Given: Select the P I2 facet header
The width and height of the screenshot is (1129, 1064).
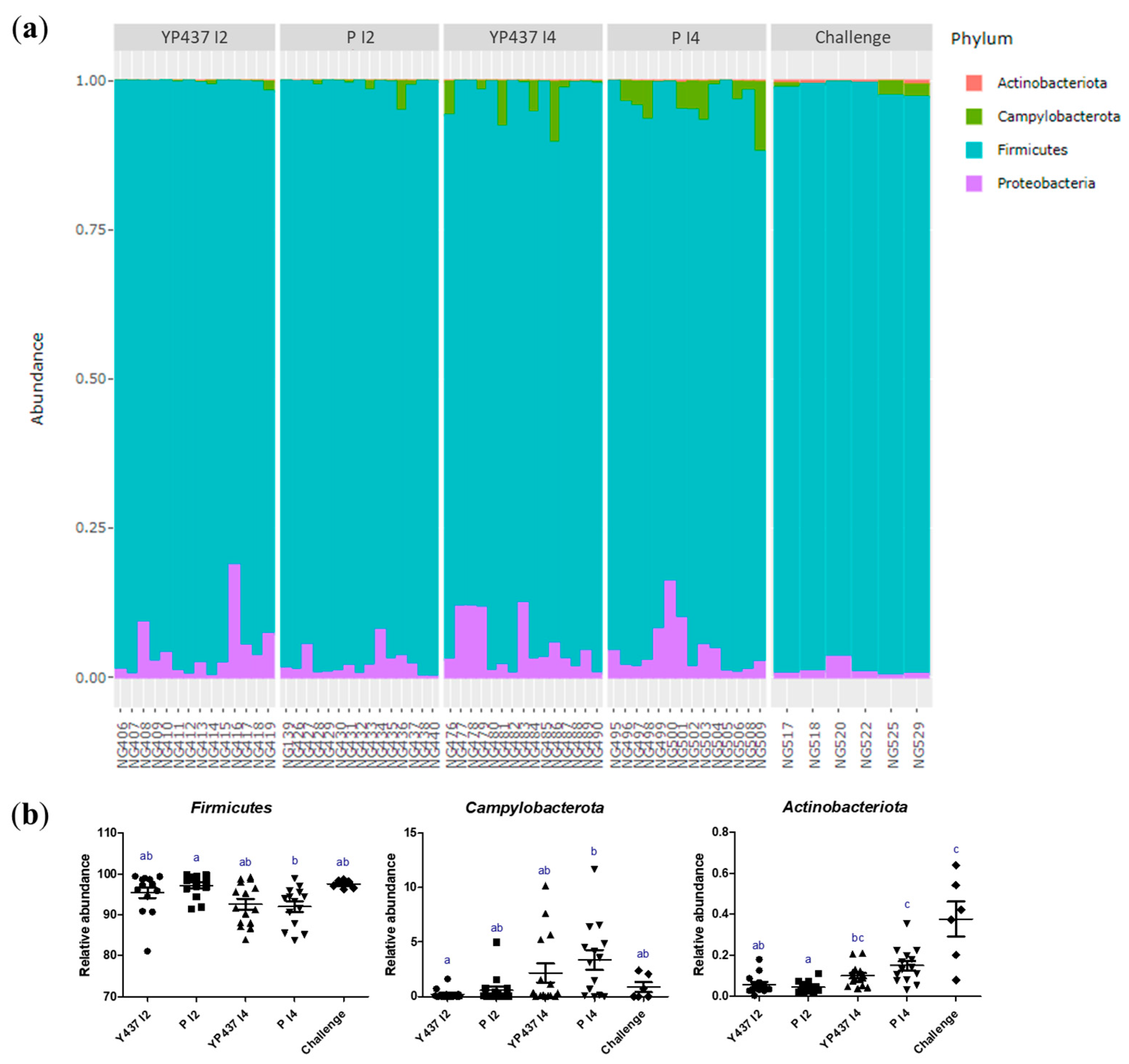Looking at the screenshot, I should (360, 38).
